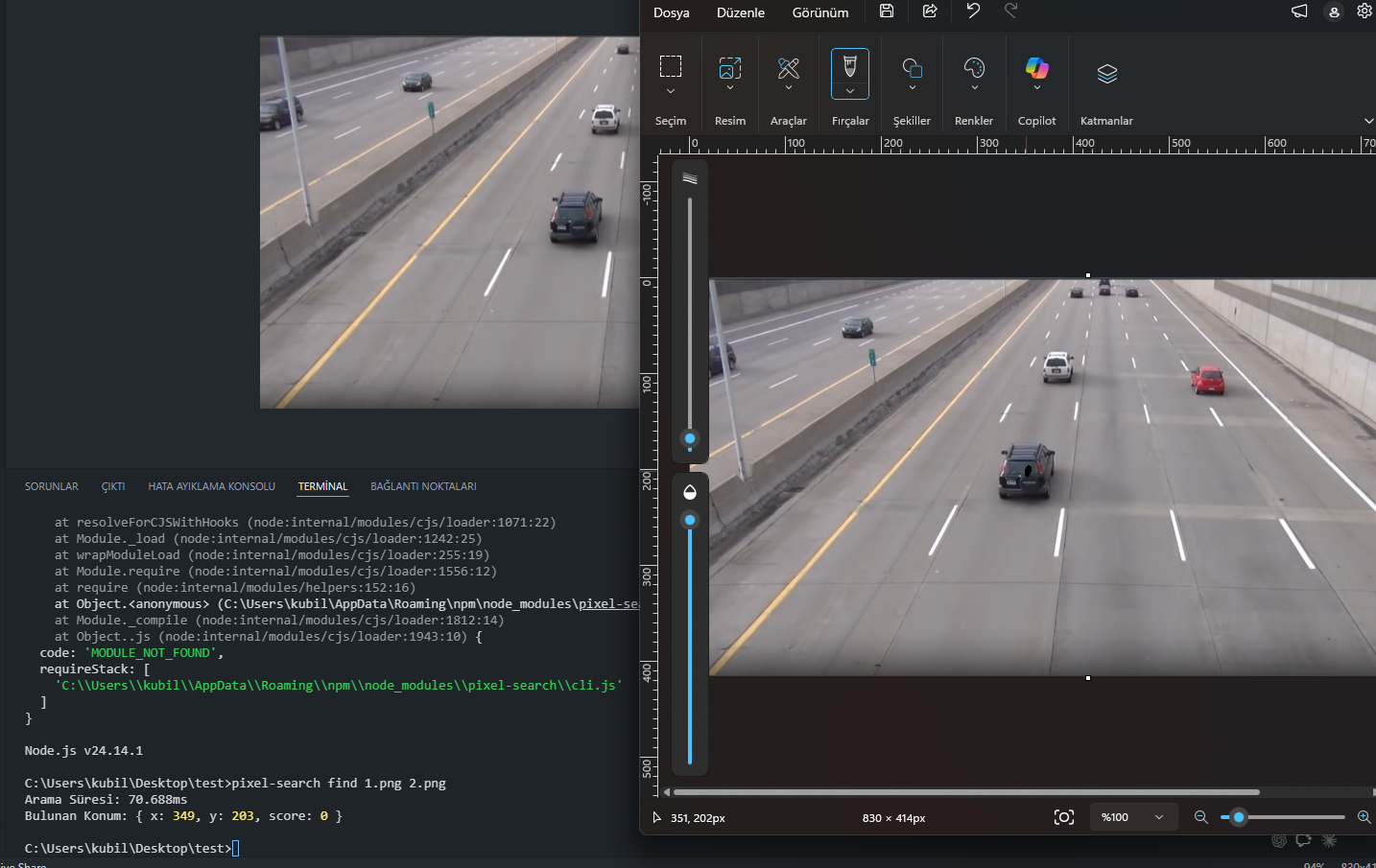The height and width of the screenshot is (868, 1376).
Task: Open the %100 zoom level dropdown
Action: click(1133, 817)
